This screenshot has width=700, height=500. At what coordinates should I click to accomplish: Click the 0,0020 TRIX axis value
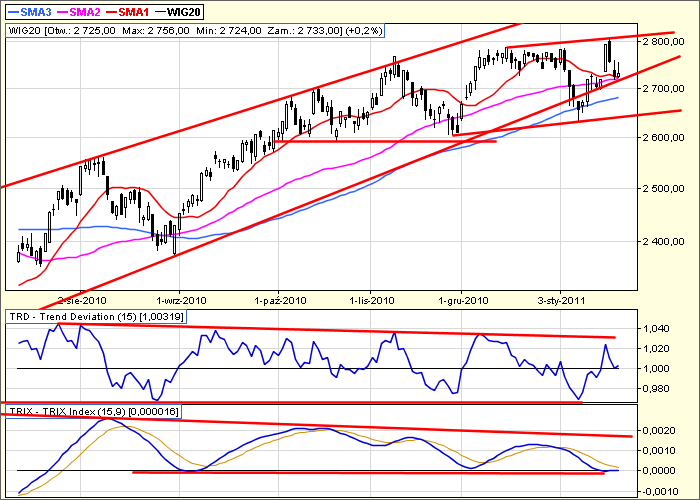[659, 431]
